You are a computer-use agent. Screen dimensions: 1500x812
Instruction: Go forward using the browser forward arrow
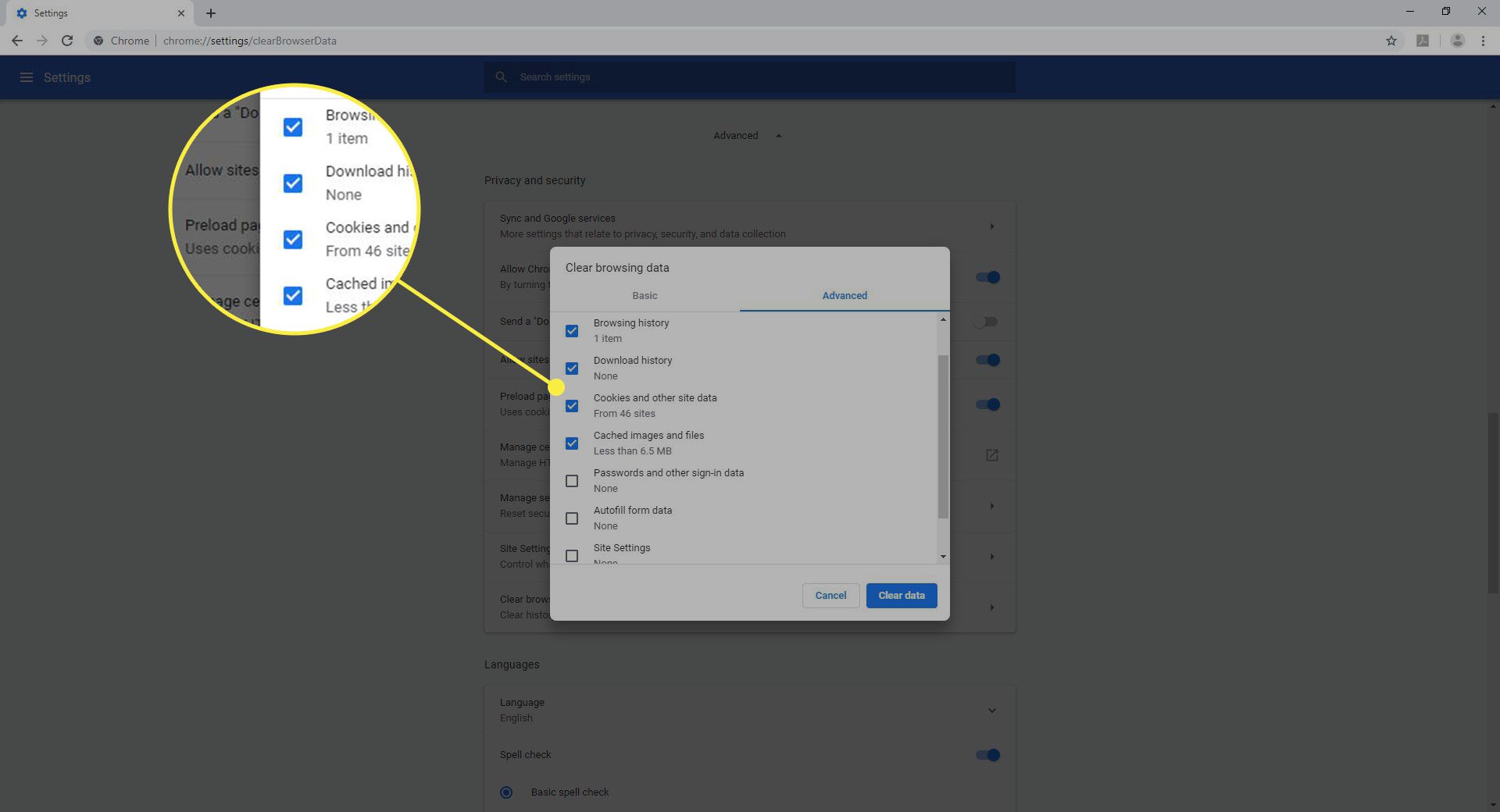tap(42, 41)
